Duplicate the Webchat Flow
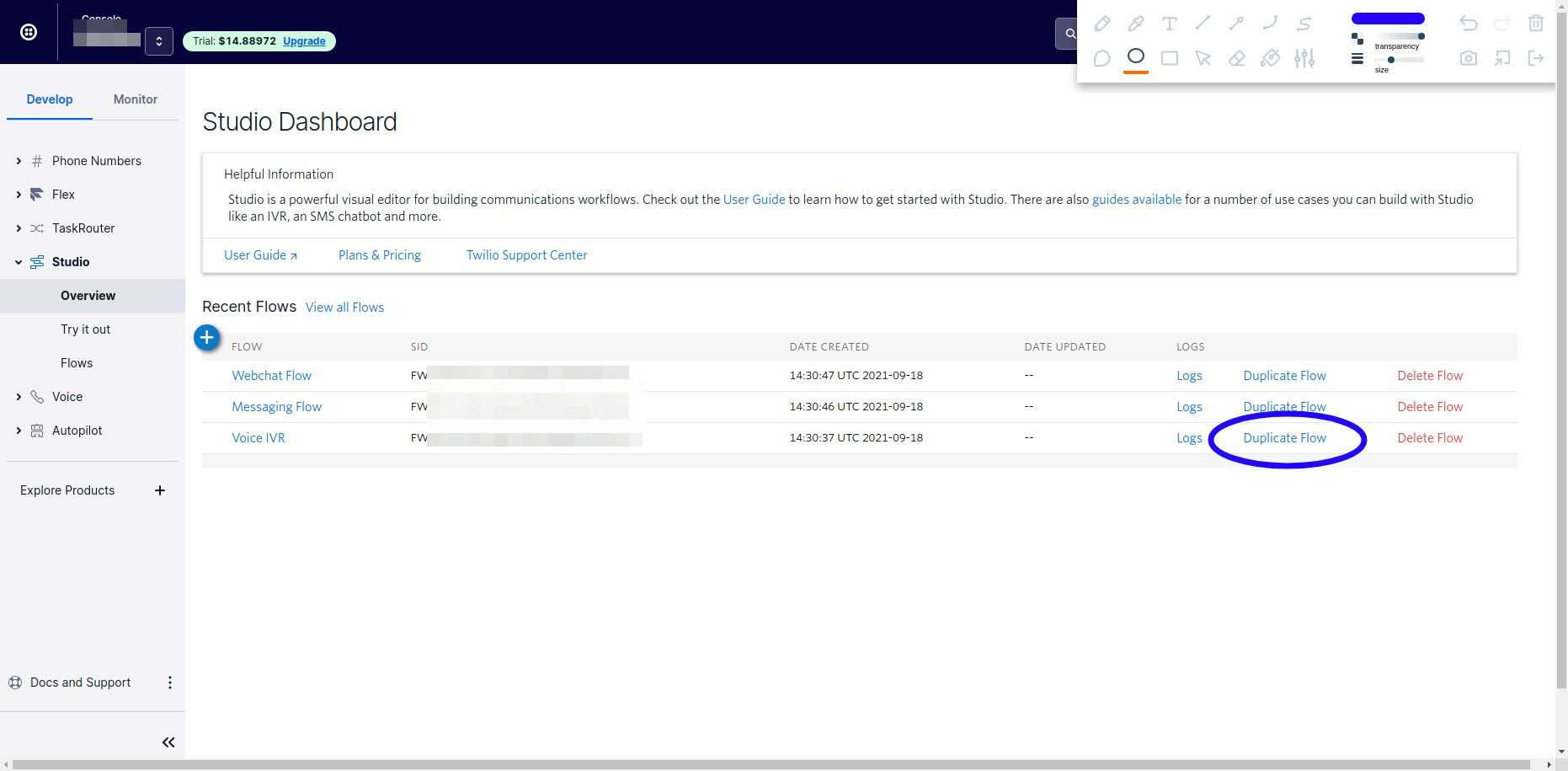1568x771 pixels. click(1284, 376)
